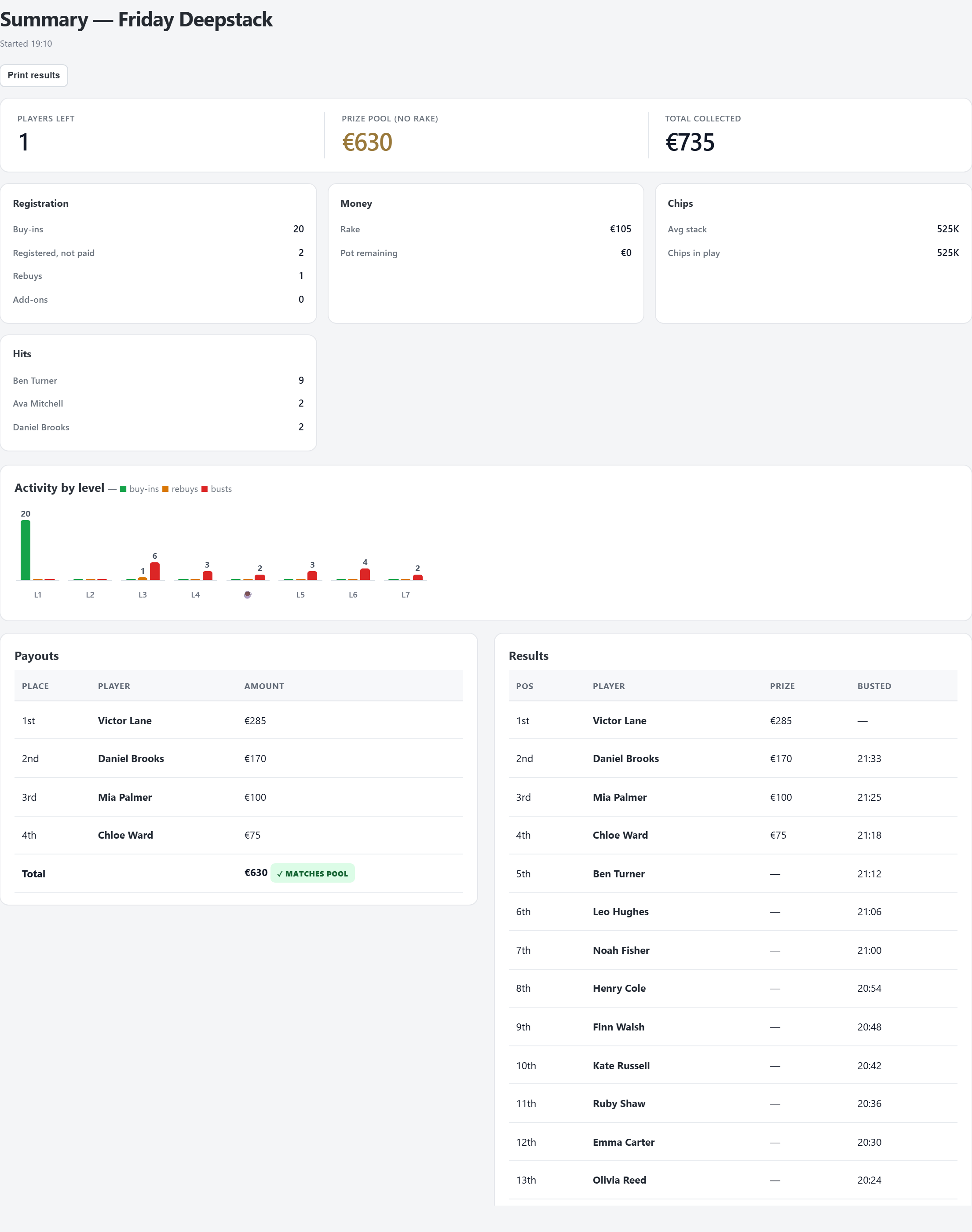Click the Registered, not paid row label
The image size is (972, 1232).
[x=54, y=253]
